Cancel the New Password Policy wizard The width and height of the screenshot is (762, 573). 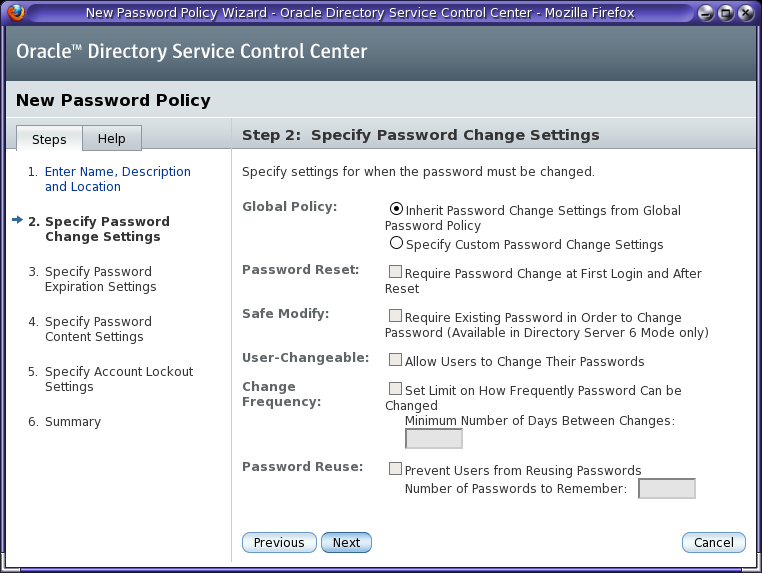click(714, 543)
